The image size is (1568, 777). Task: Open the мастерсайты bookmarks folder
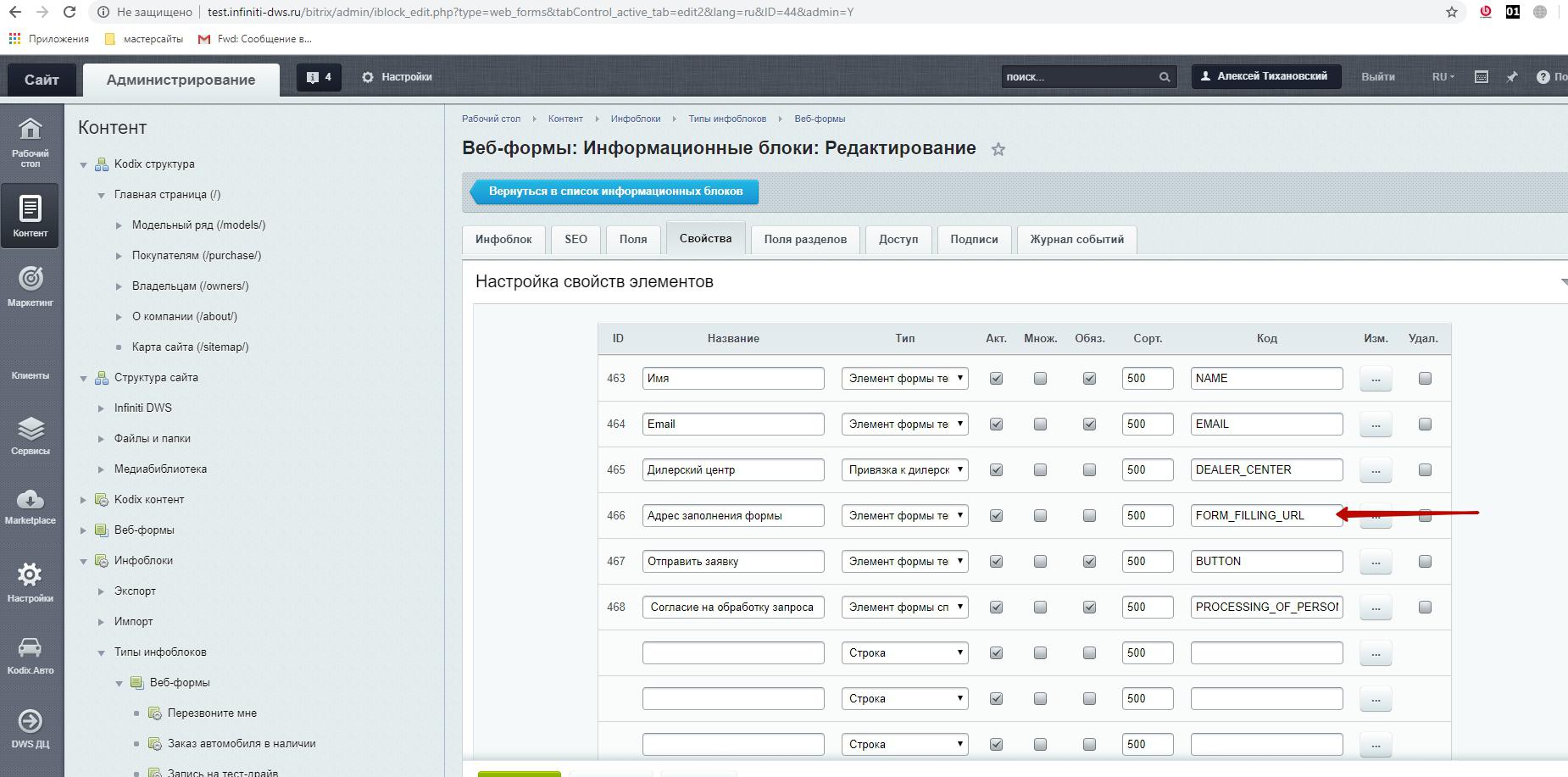point(144,39)
